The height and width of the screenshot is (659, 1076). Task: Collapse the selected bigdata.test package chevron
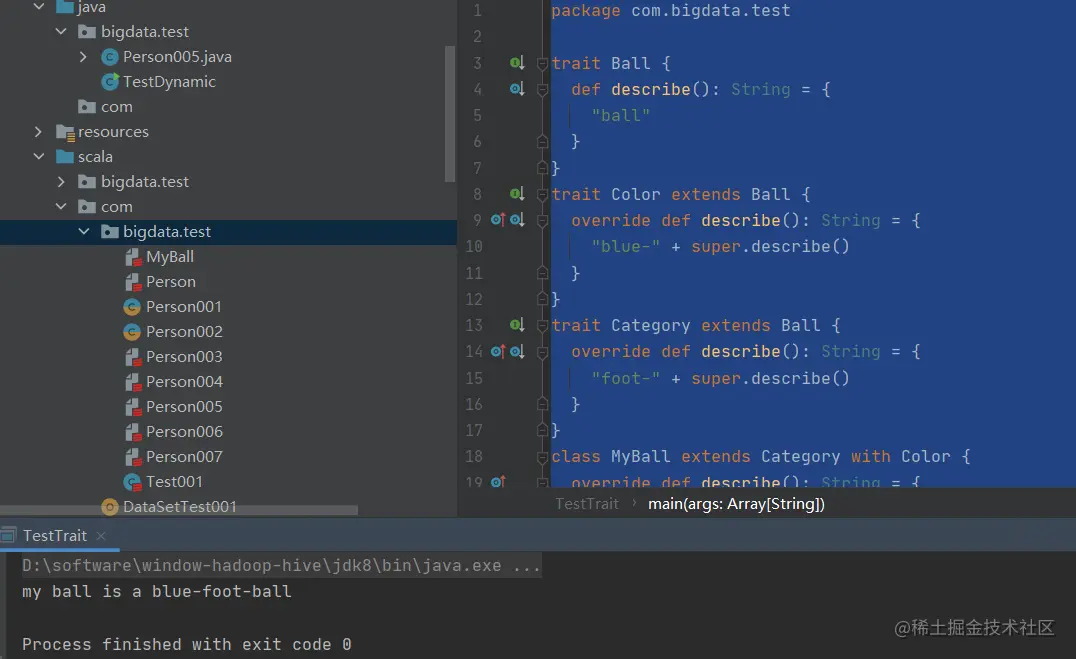pyautogui.click(x=84, y=231)
